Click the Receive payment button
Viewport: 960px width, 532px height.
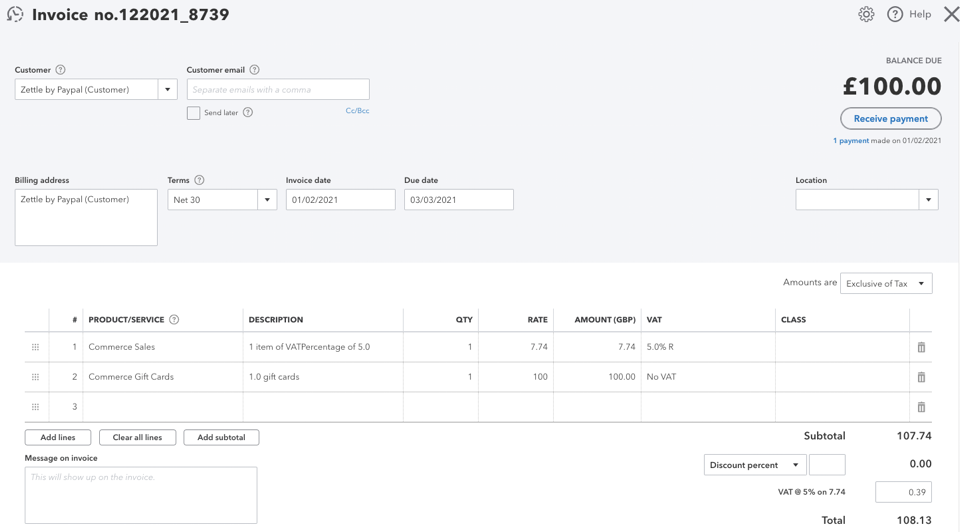click(x=890, y=119)
